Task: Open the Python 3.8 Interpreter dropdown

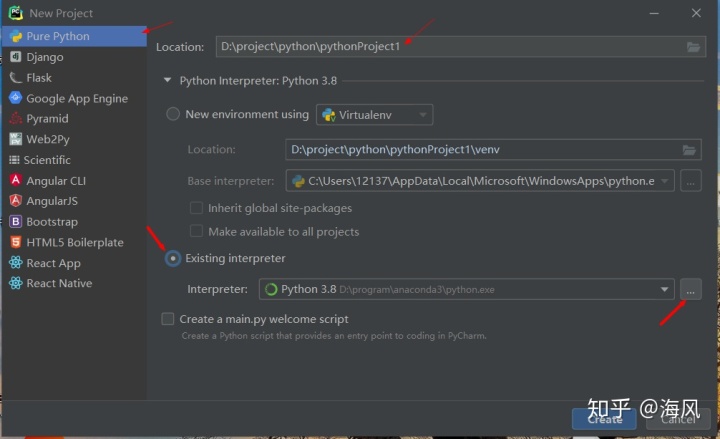Action: tap(467, 289)
